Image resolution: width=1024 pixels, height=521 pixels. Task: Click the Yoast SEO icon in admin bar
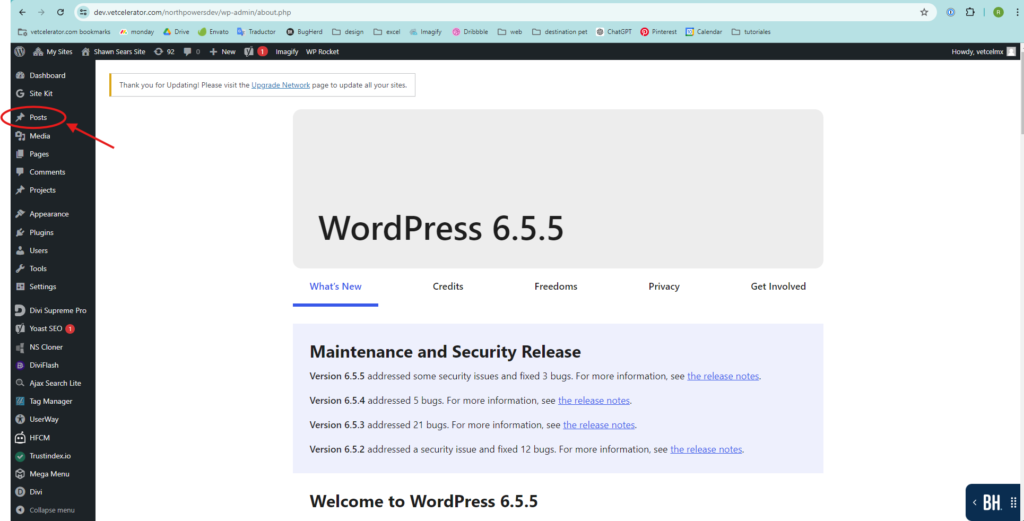point(249,51)
